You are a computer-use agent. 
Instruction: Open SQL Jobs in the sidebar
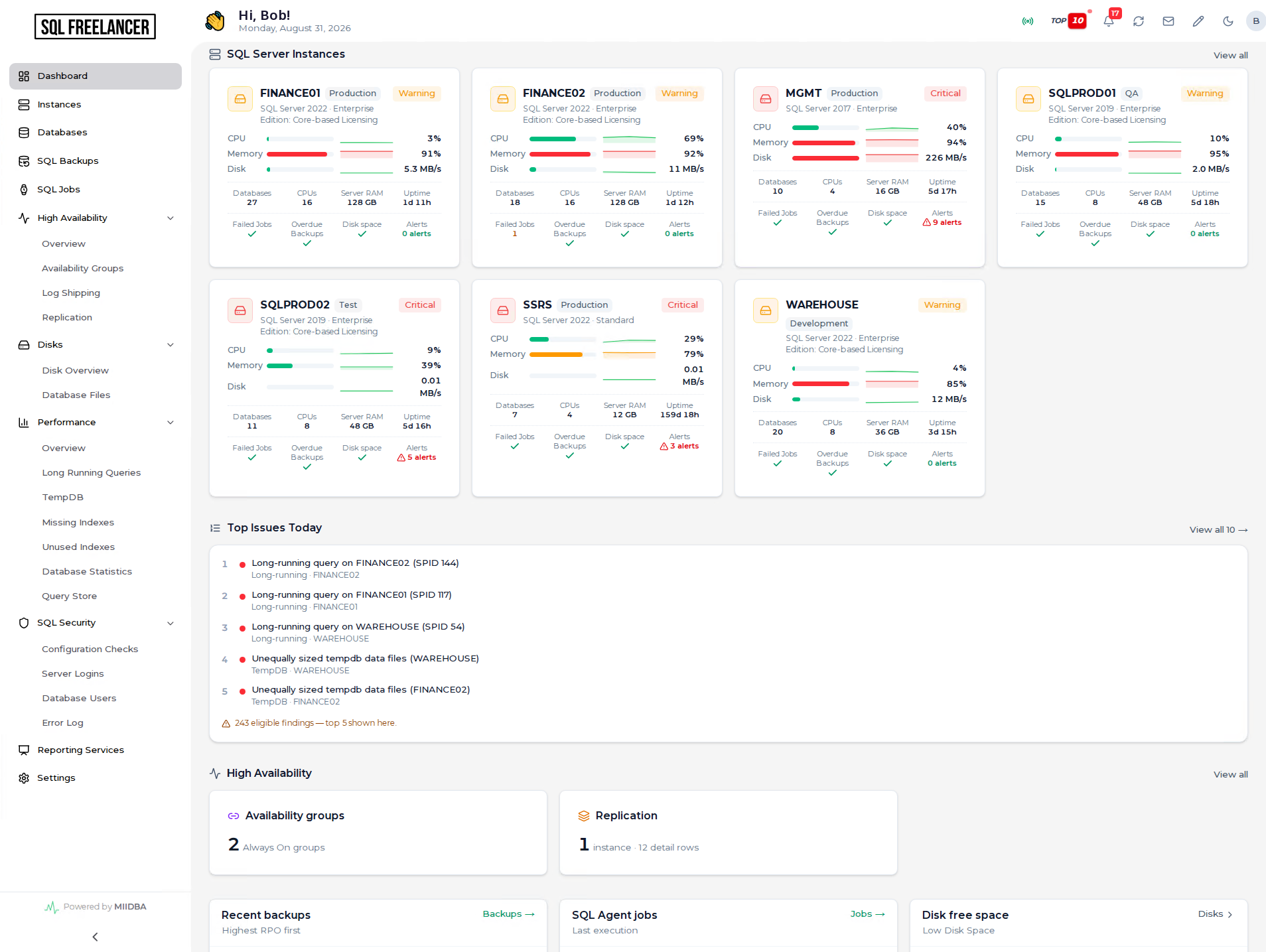coord(96,190)
